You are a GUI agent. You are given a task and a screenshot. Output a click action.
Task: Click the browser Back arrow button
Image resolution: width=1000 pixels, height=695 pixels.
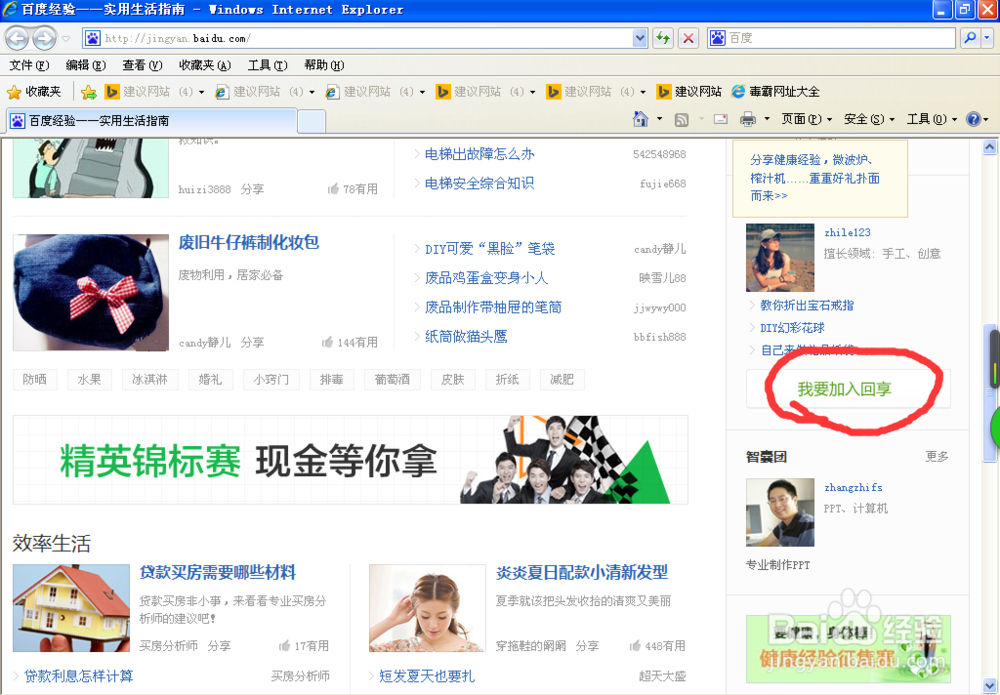tap(17, 38)
